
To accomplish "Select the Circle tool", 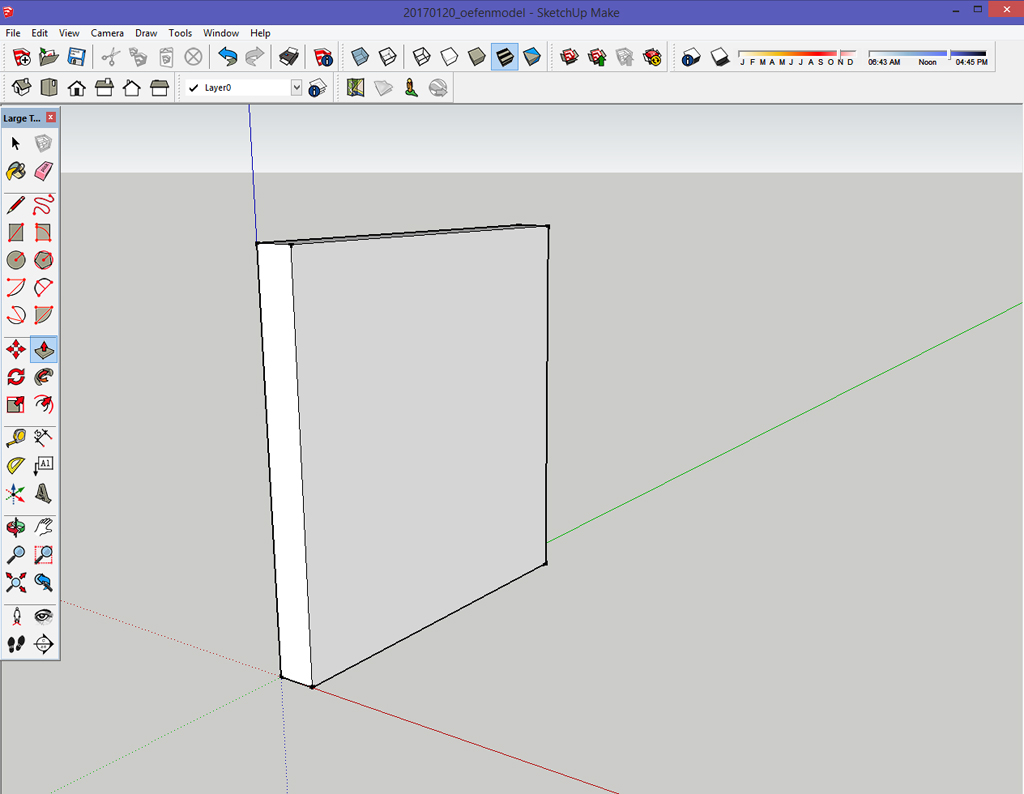I will coord(16,260).
